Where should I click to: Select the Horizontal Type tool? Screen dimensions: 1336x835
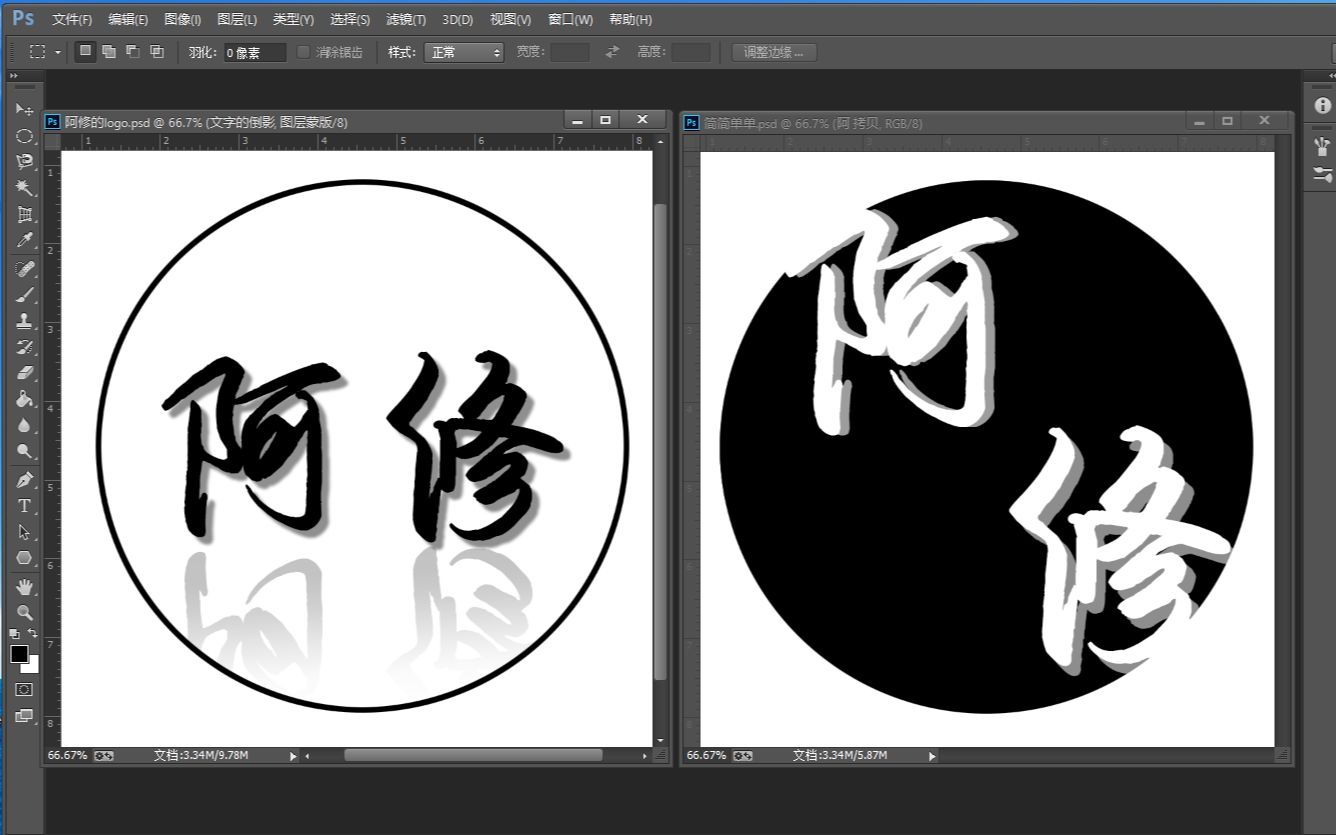[24, 503]
